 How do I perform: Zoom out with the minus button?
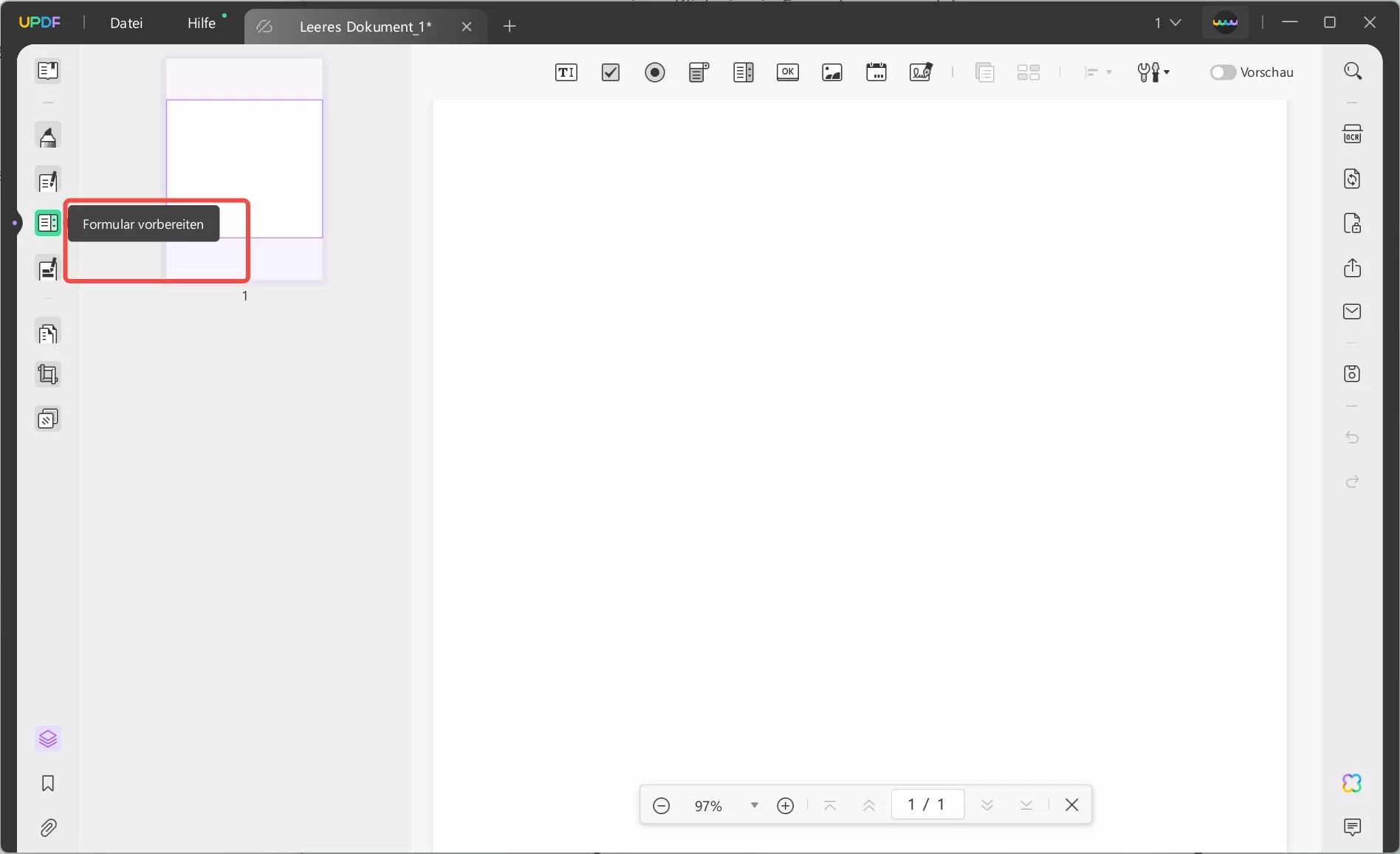click(x=662, y=805)
